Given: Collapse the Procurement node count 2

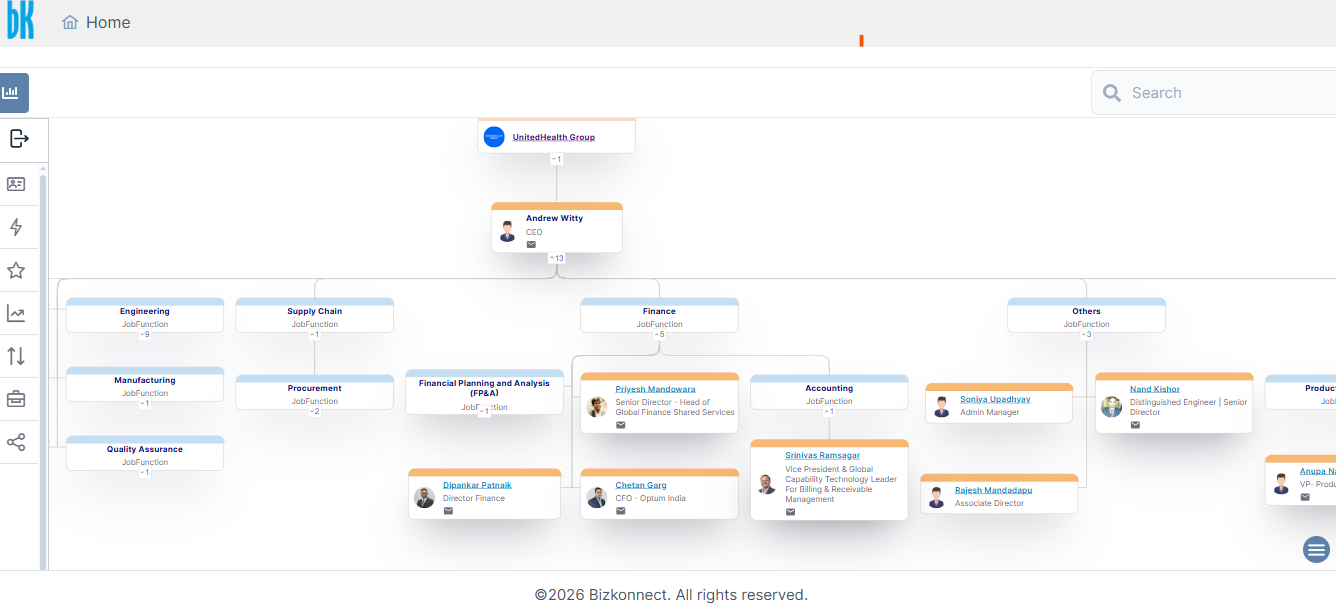Looking at the screenshot, I should click(x=315, y=411).
